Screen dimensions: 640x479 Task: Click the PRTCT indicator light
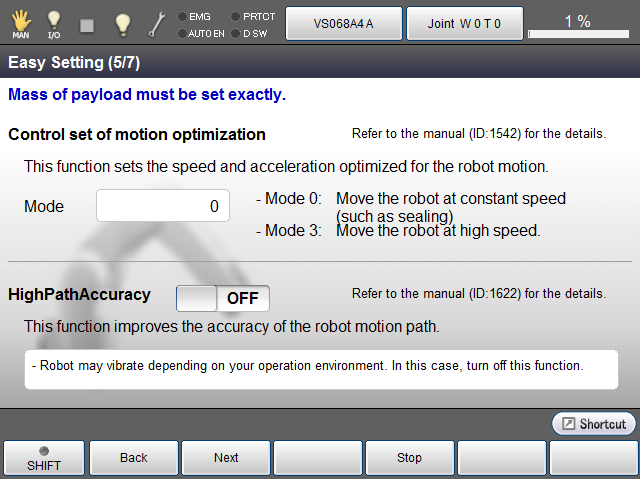[236, 16]
